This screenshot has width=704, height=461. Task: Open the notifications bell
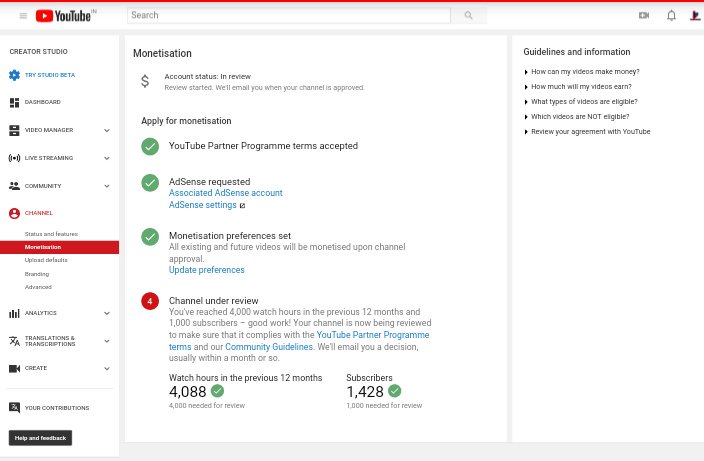tap(671, 16)
